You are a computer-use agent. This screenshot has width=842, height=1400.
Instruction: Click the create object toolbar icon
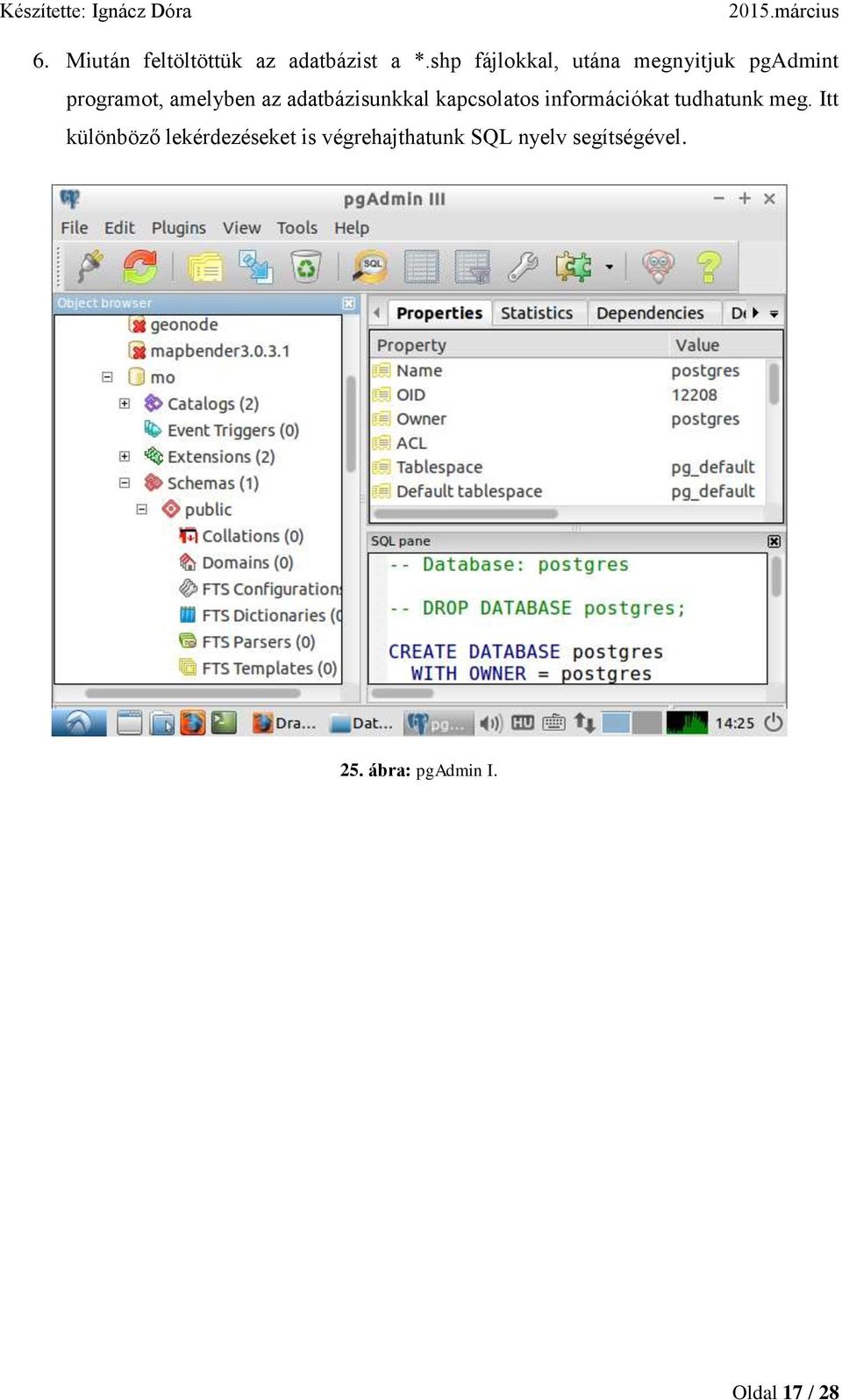pyautogui.click(x=256, y=267)
